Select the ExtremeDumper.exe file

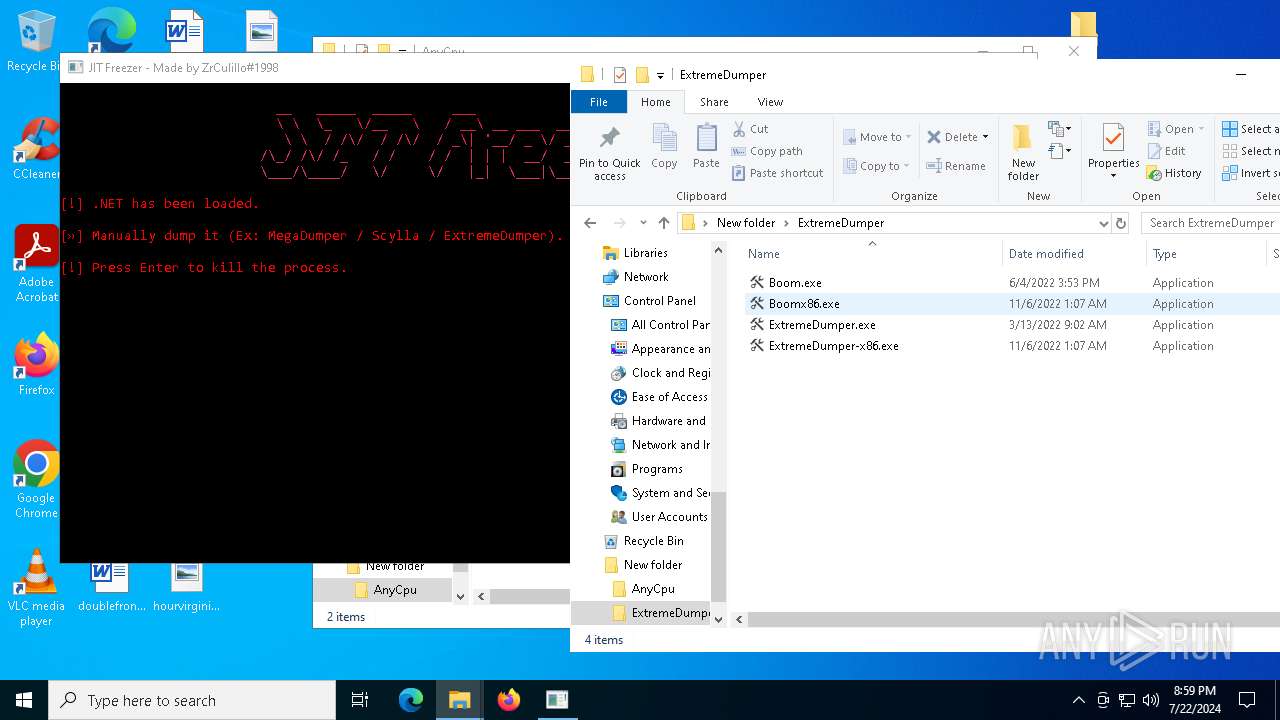pyautogui.click(x=822, y=325)
